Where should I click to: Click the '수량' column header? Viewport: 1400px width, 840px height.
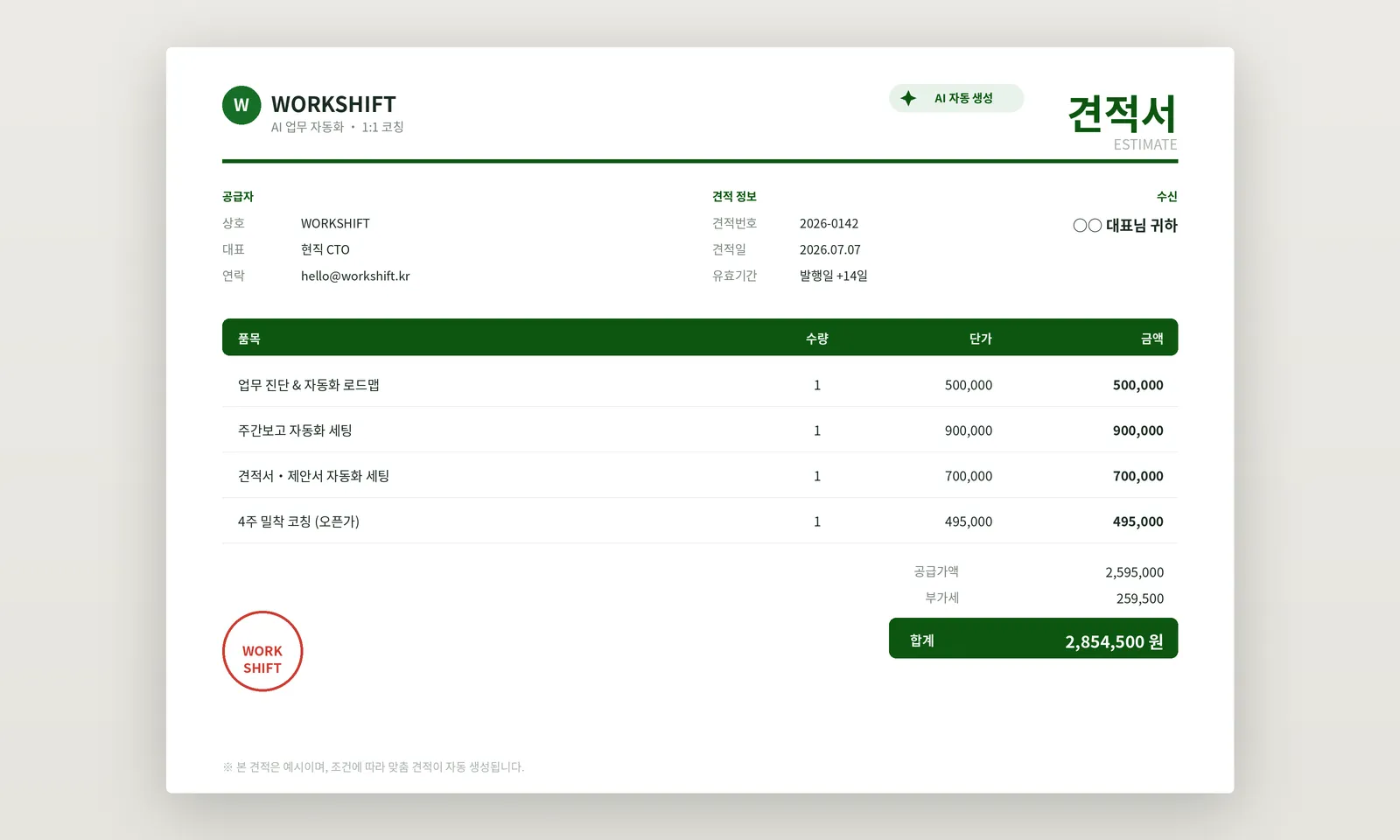click(817, 338)
